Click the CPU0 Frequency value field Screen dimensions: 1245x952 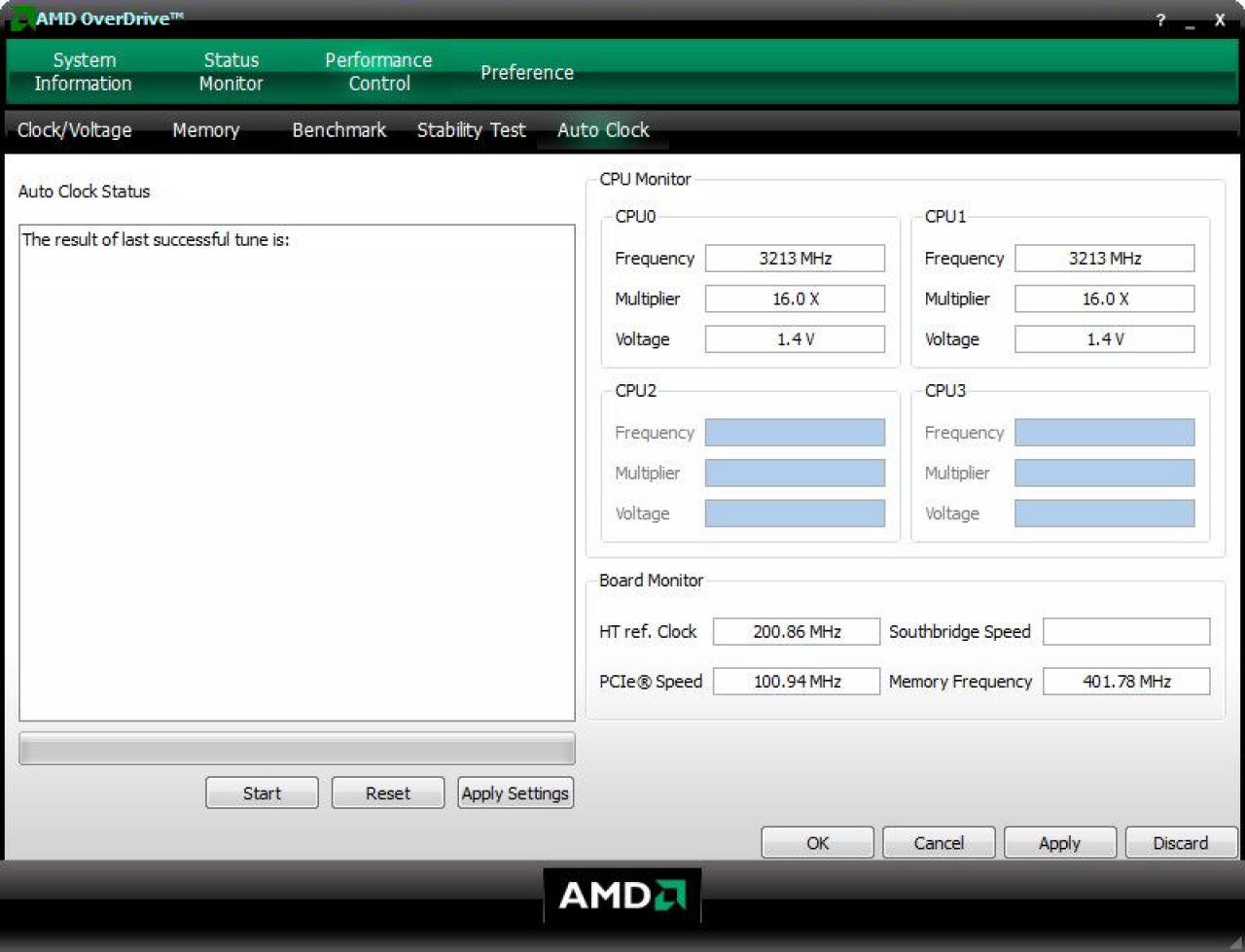pyautogui.click(x=795, y=259)
